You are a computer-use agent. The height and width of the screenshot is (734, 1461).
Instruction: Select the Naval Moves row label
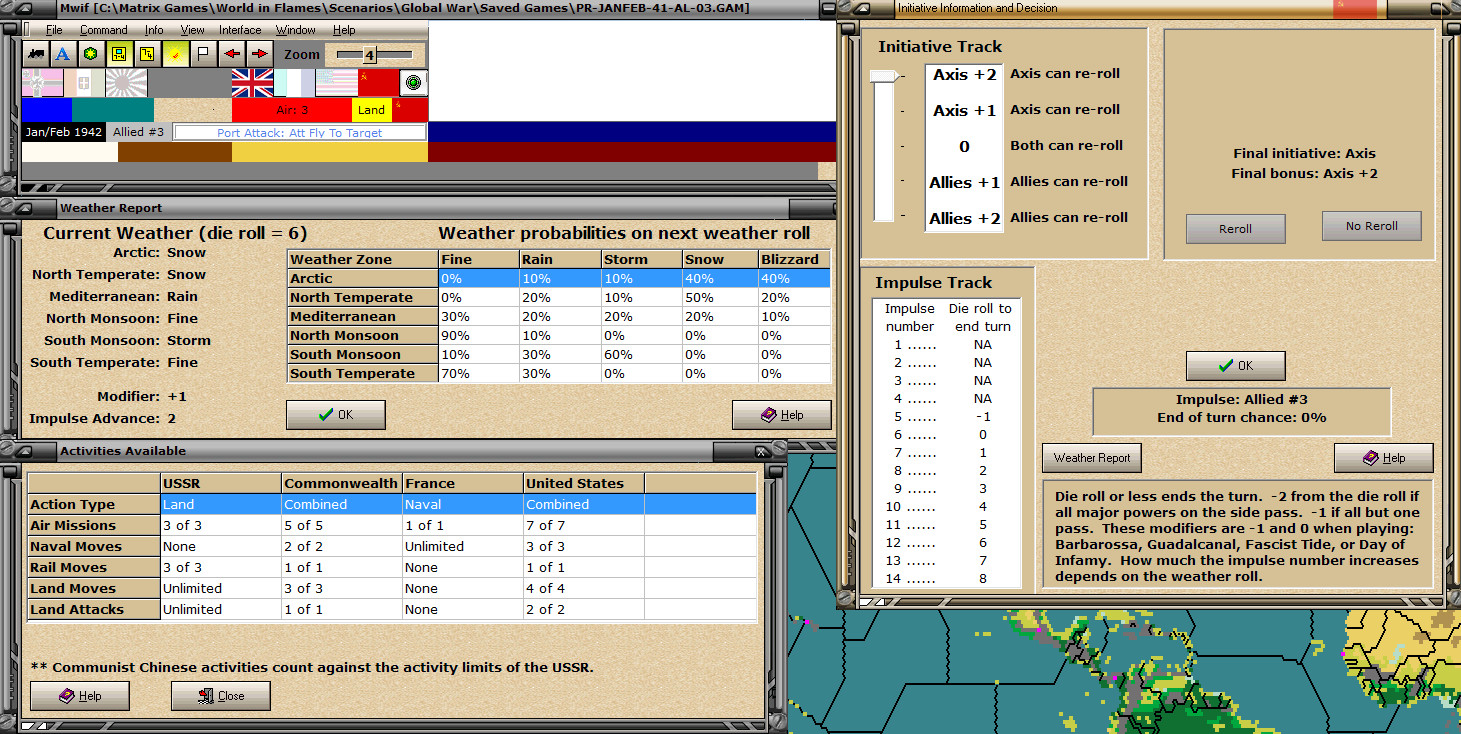(x=94, y=547)
